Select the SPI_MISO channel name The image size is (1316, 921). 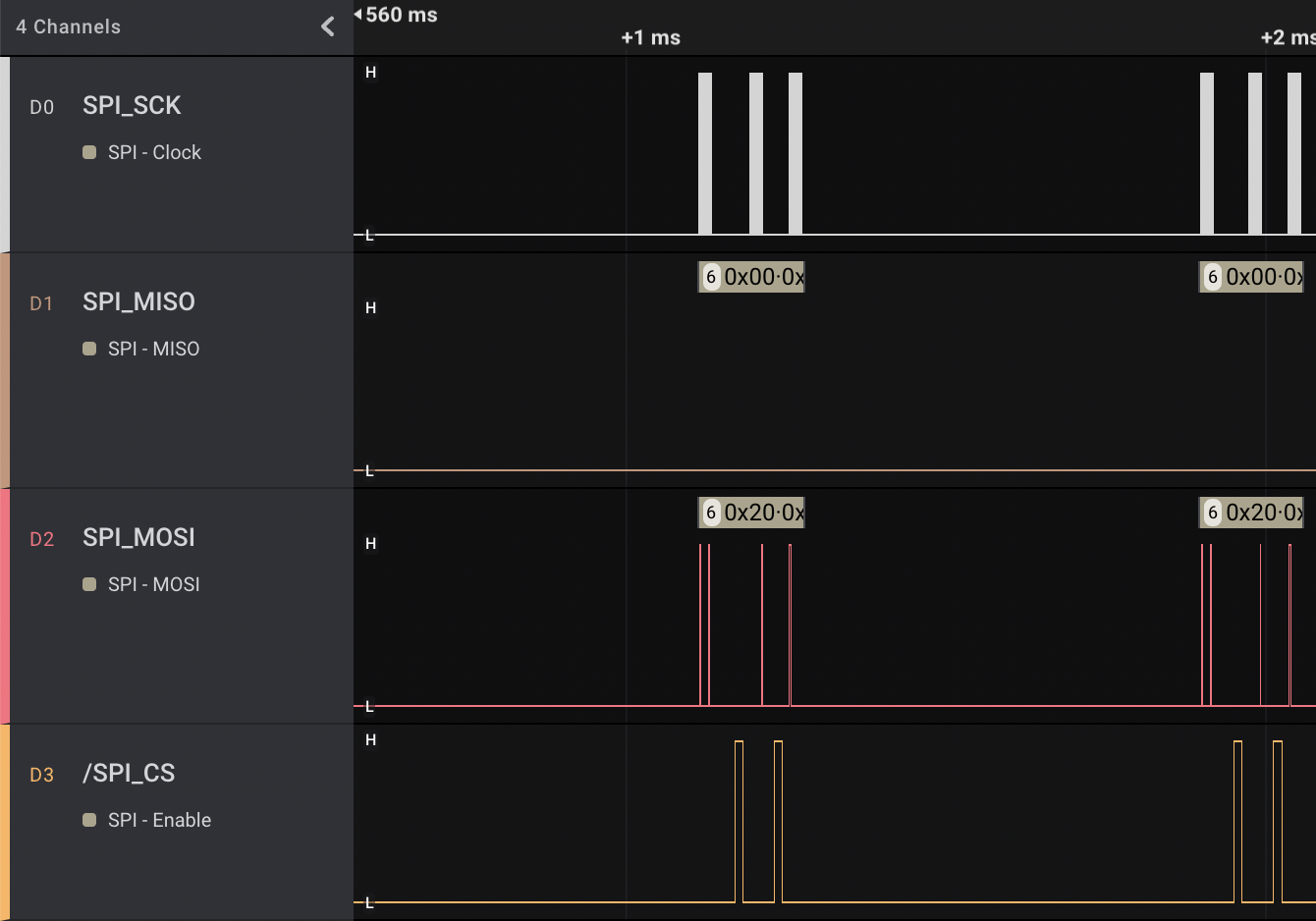pos(138,301)
